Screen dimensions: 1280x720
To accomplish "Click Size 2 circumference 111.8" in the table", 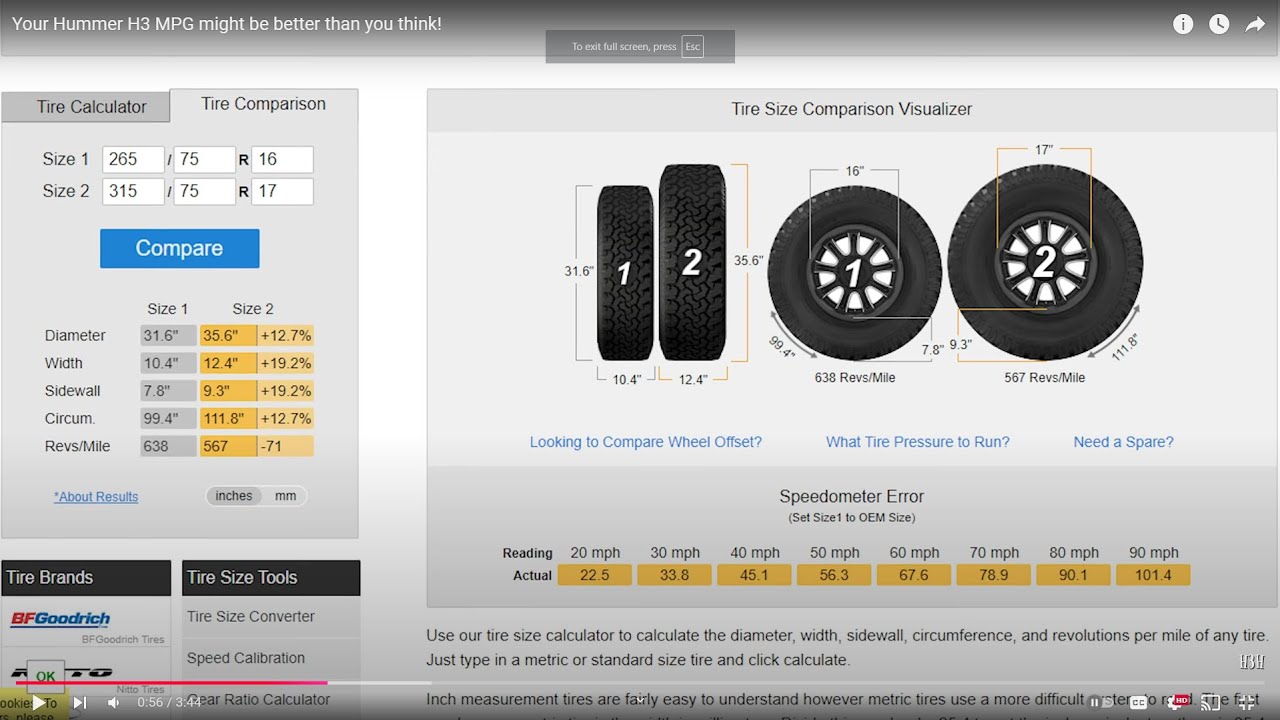I will coord(228,419).
